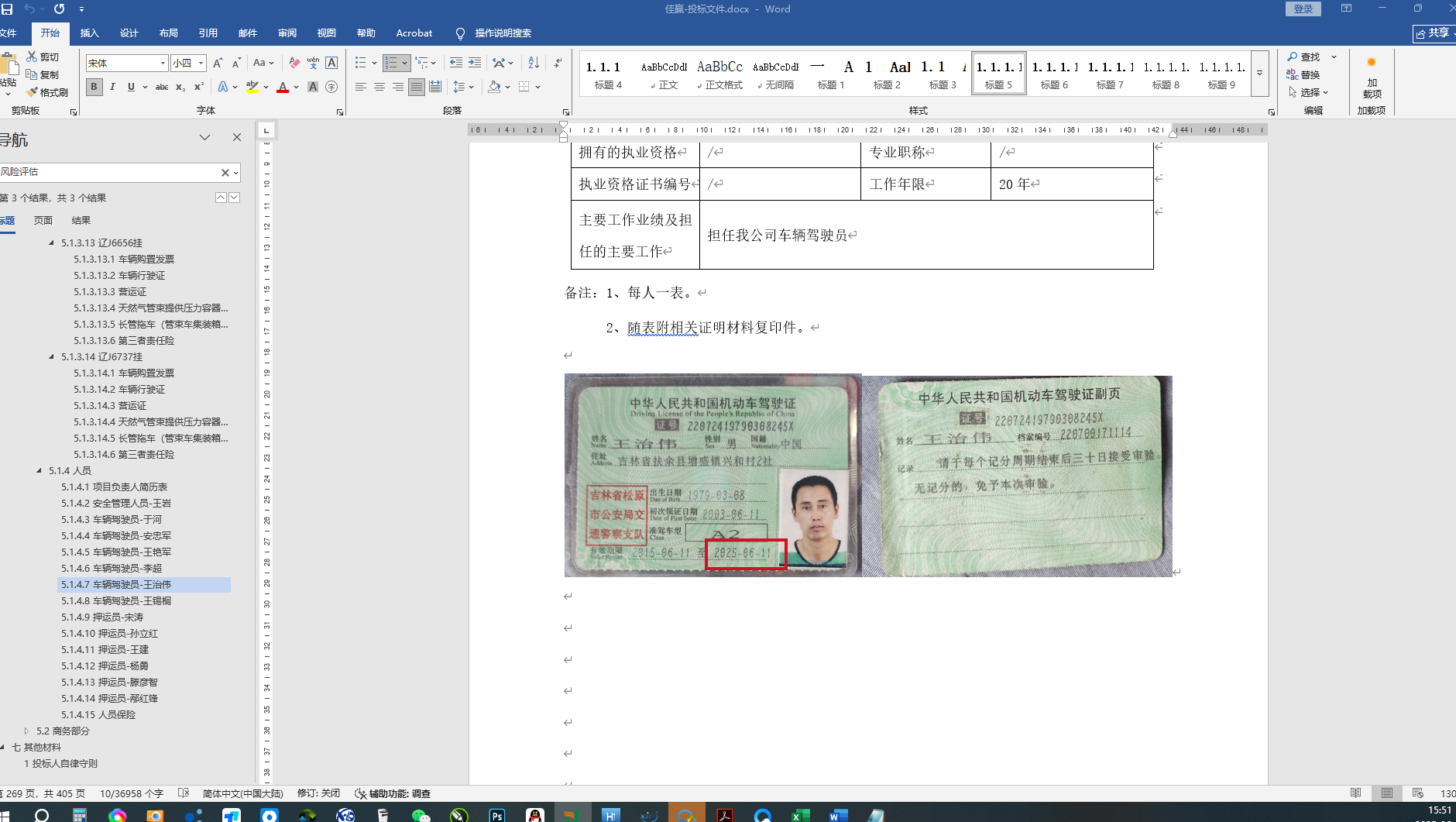Switch to the 设计 ribbon tab
The height and width of the screenshot is (822, 1456).
click(129, 33)
